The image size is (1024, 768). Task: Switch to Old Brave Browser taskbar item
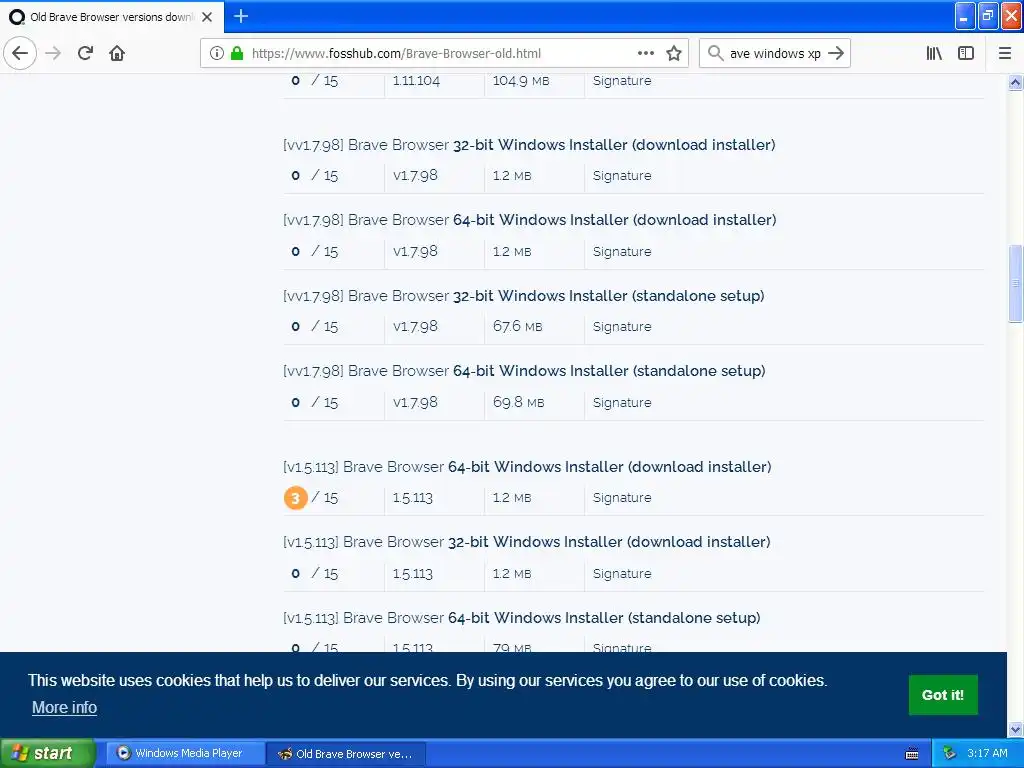(x=347, y=754)
